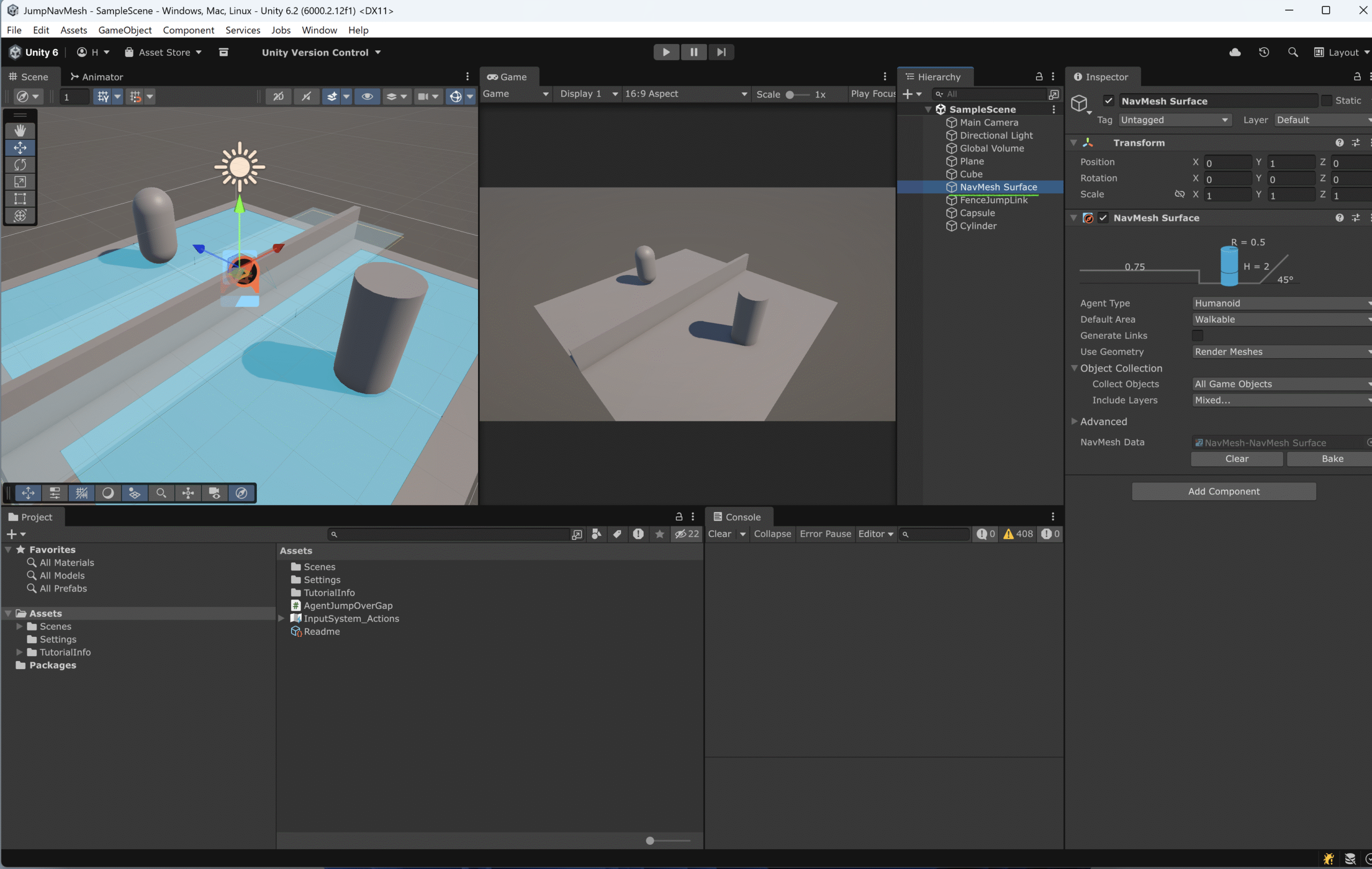The height and width of the screenshot is (869, 1372).
Task: Click the Bake button
Action: coord(1332,459)
